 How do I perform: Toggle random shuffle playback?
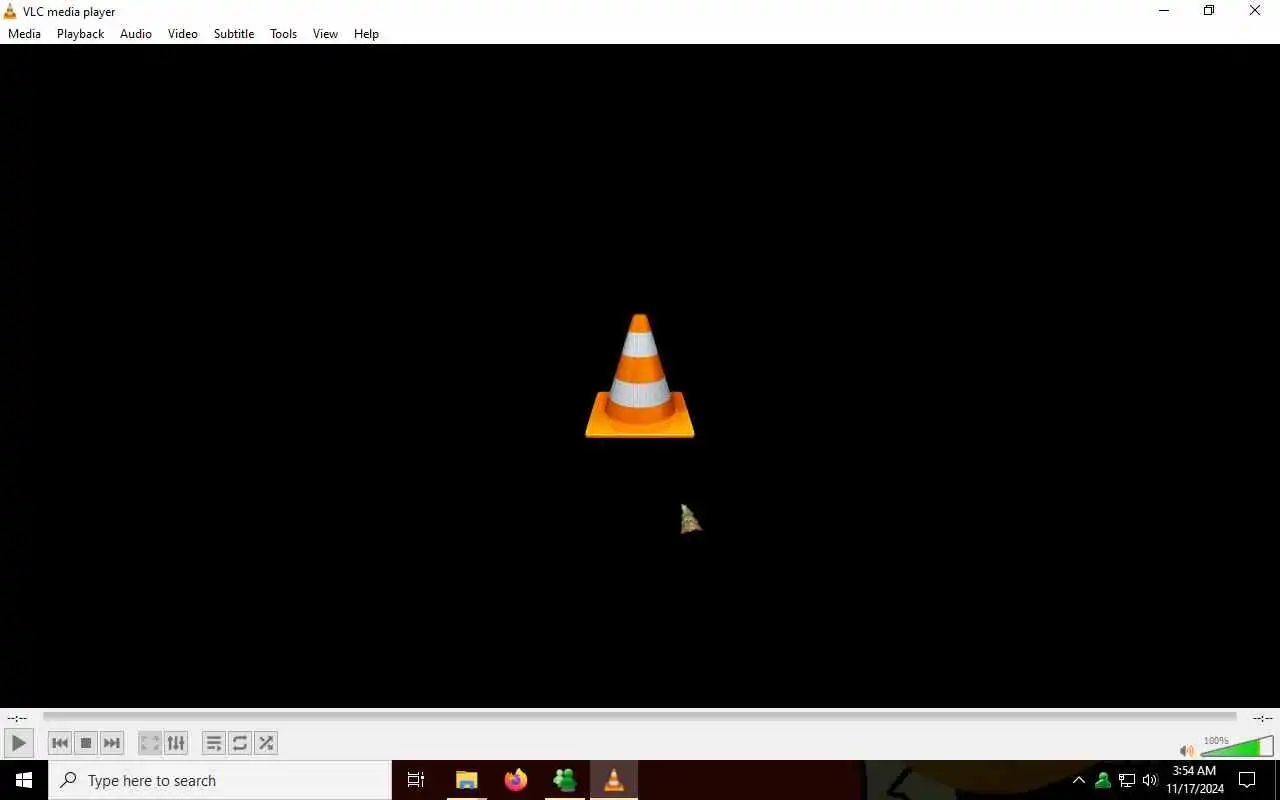(x=266, y=743)
